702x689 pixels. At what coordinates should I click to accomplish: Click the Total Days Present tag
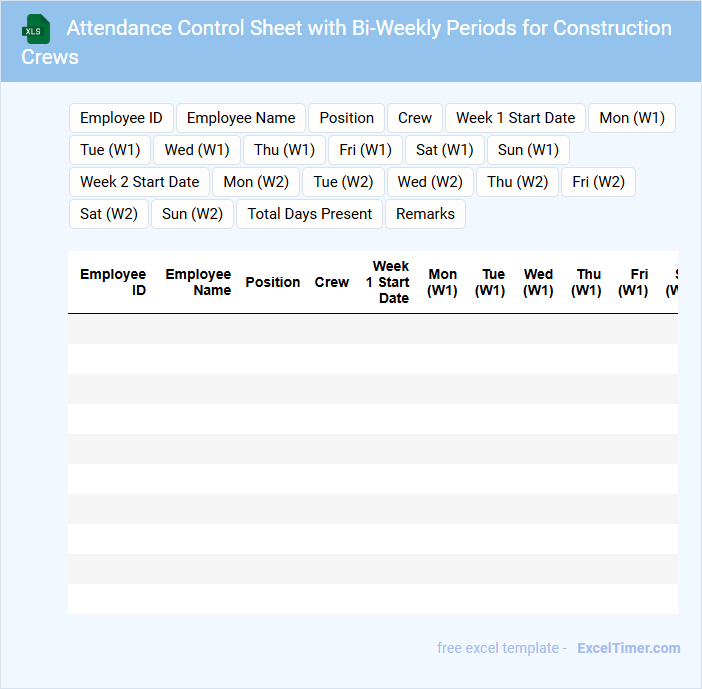click(x=309, y=214)
